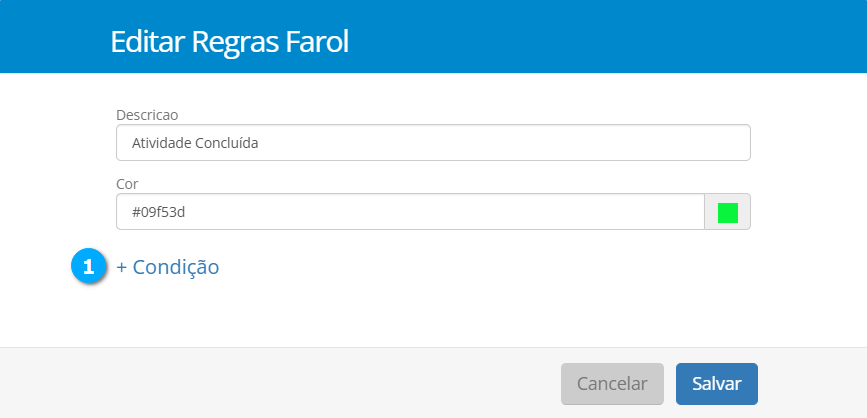Add a new condition with + Condição
This screenshot has height=418, width=867.
coord(168,267)
